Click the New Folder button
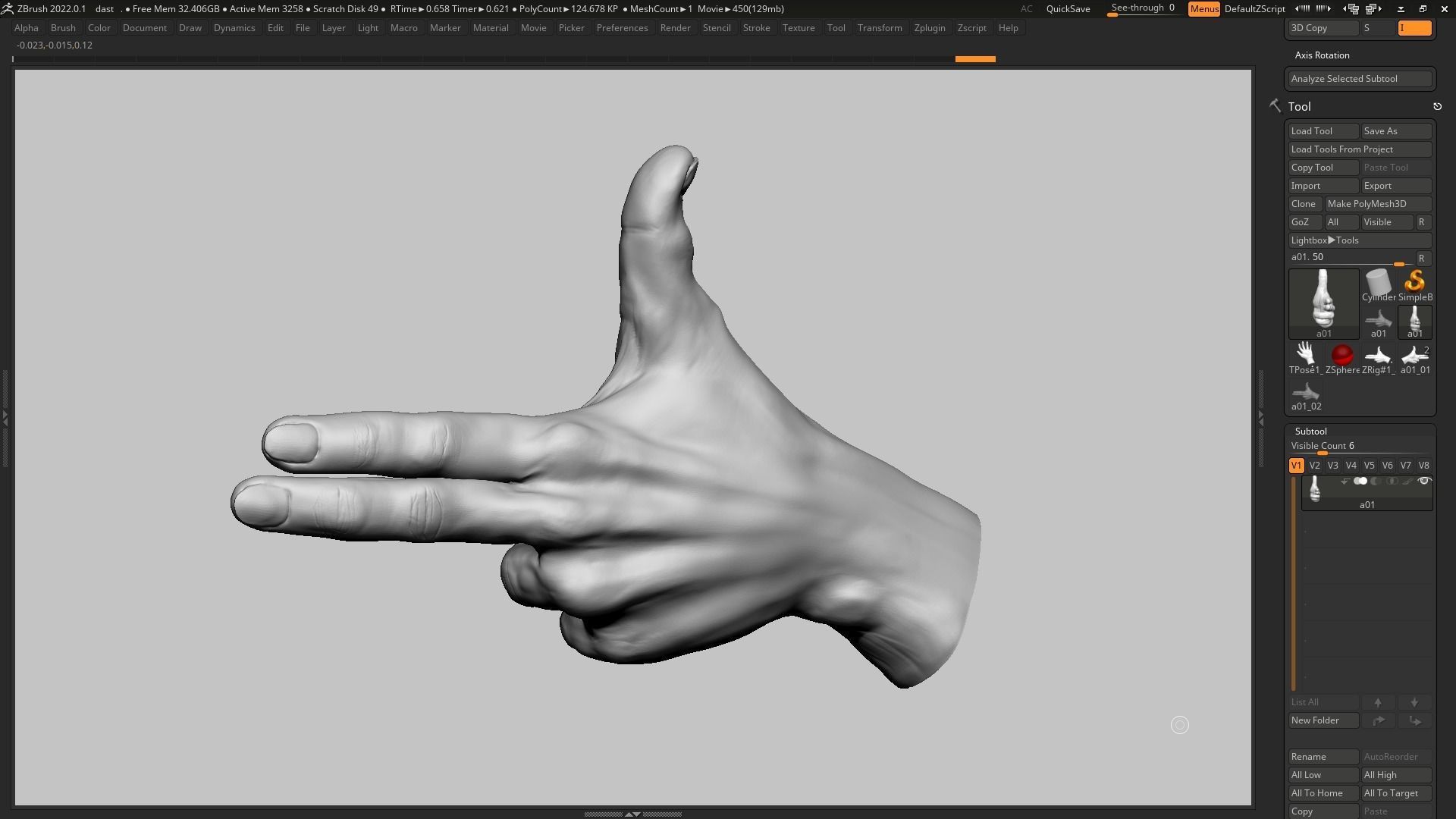The image size is (1456, 819). [x=1323, y=720]
